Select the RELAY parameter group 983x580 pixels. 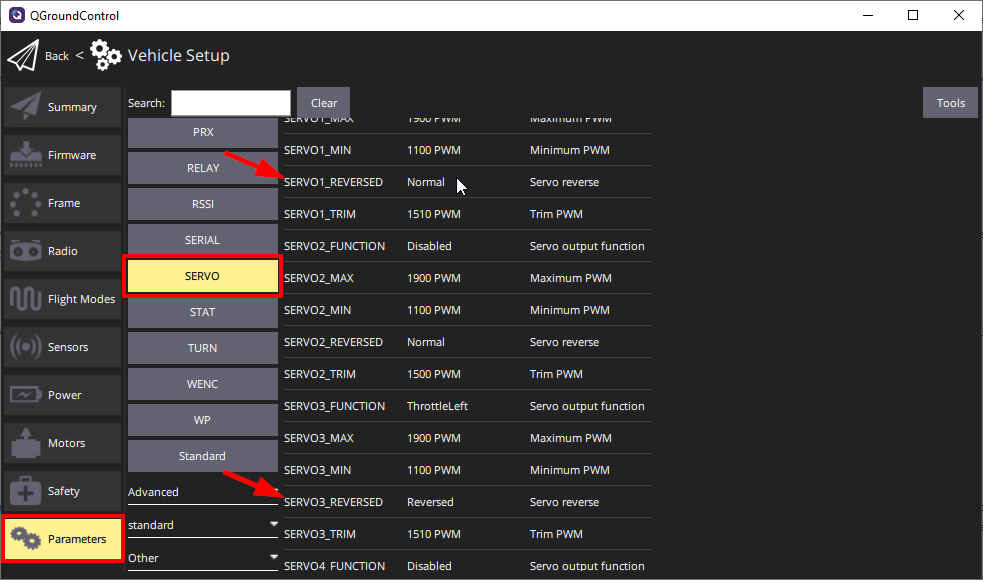pos(202,168)
